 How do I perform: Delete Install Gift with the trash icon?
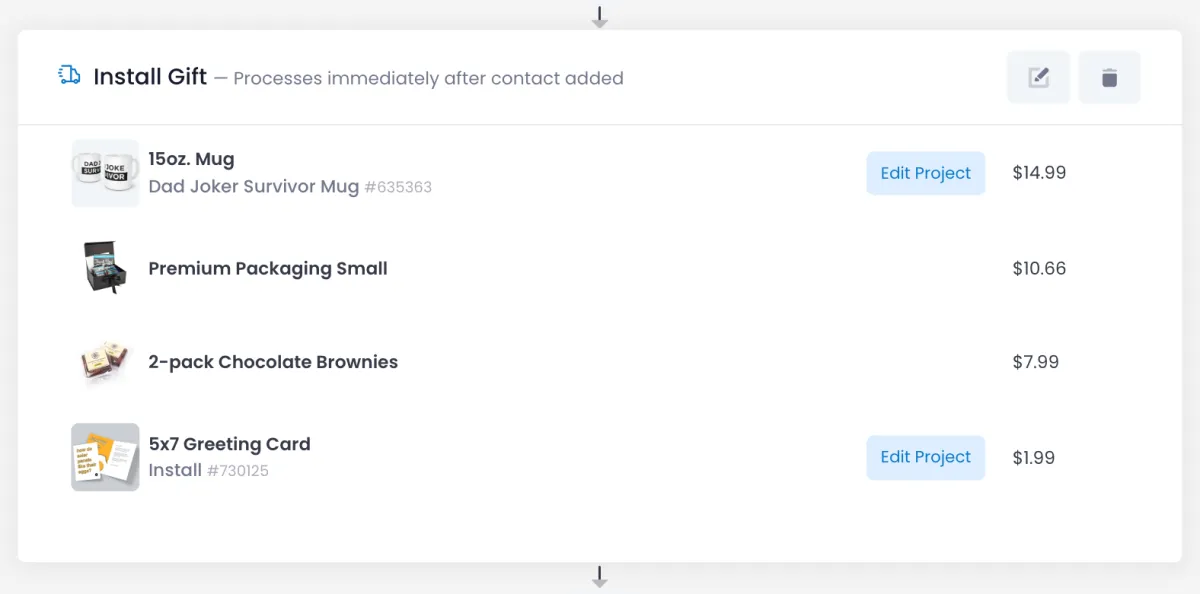pos(1109,77)
